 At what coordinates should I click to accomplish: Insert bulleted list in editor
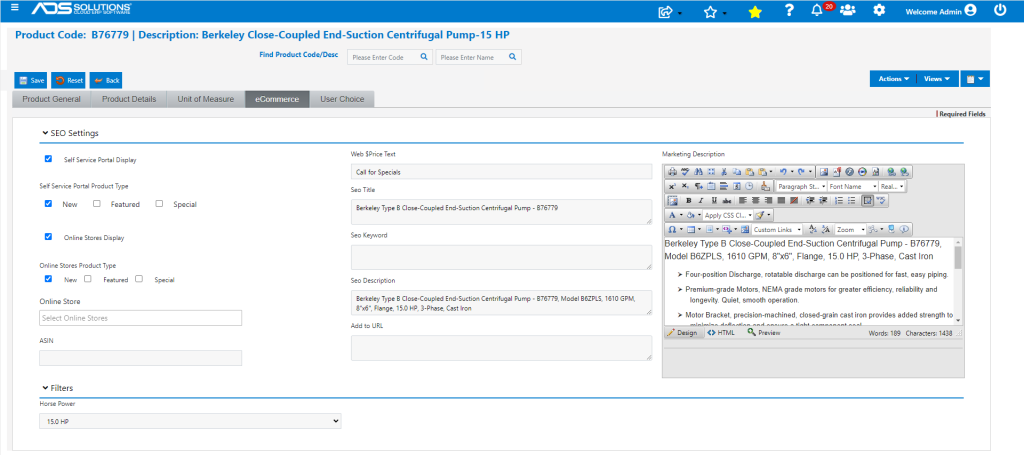[852, 200]
